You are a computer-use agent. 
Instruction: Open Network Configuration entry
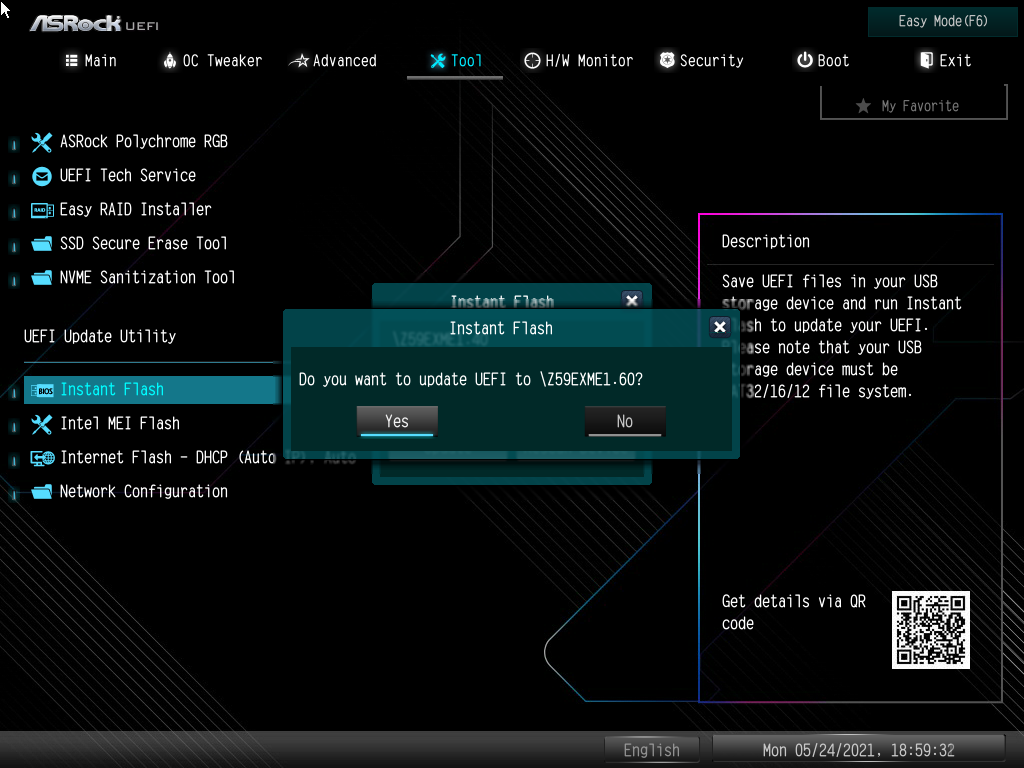pos(144,492)
